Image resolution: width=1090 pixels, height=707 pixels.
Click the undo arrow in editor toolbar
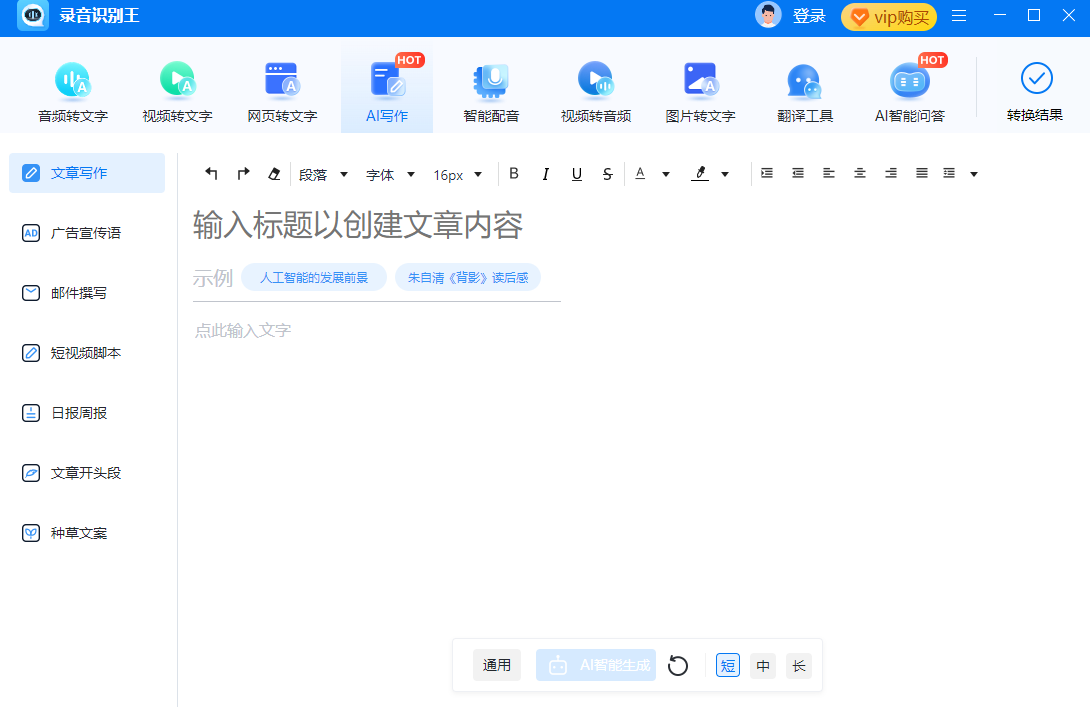pyautogui.click(x=211, y=174)
